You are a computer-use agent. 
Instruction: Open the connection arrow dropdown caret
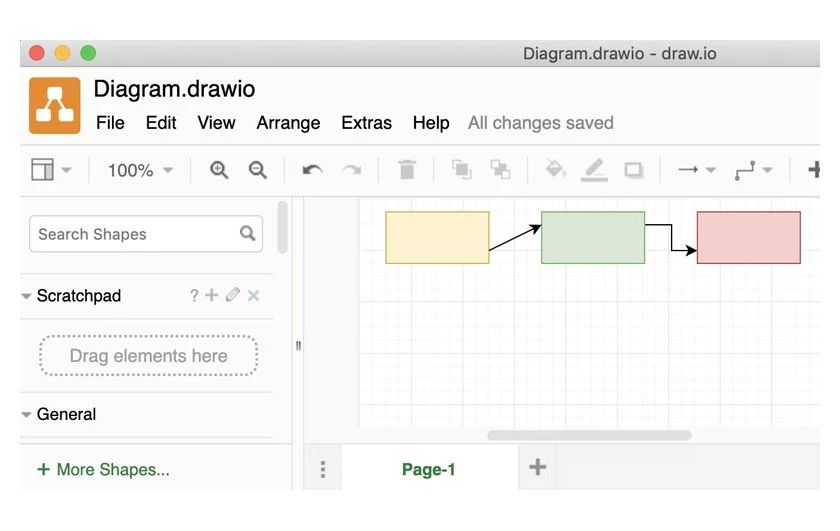pyautogui.click(x=711, y=170)
